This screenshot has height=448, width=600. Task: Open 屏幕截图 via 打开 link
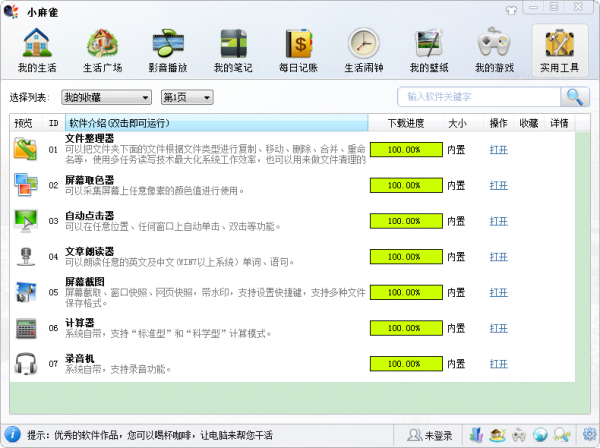pyautogui.click(x=499, y=293)
